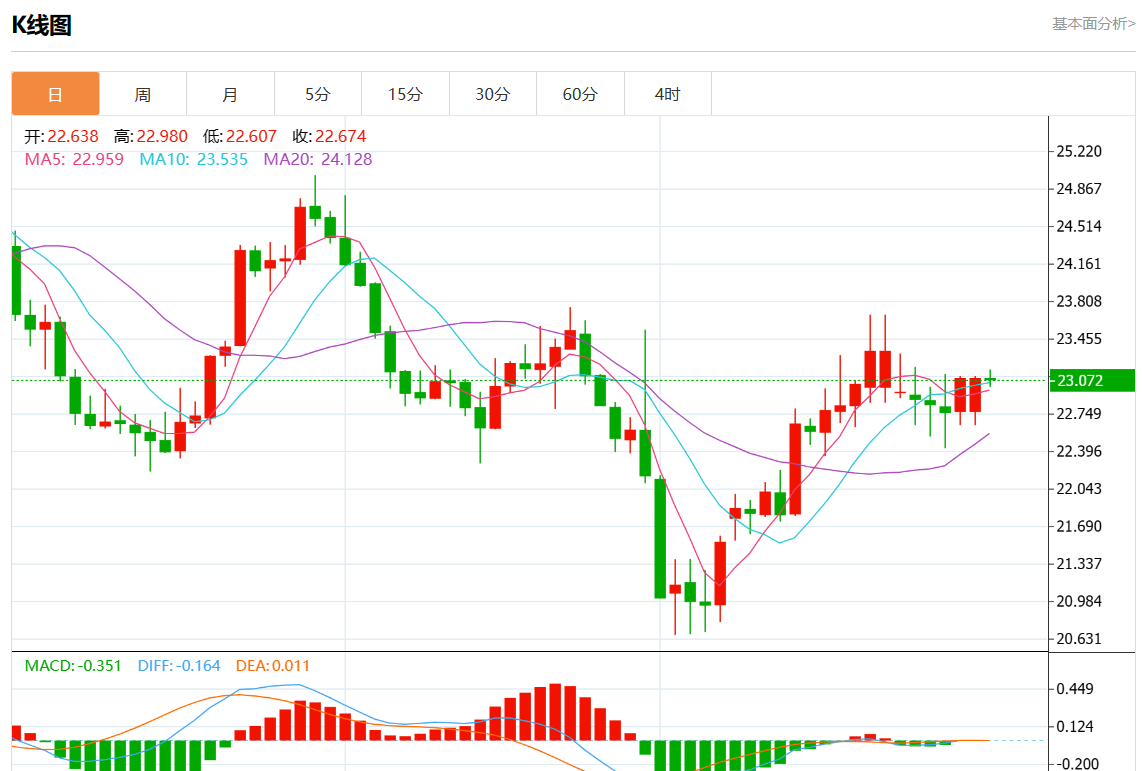
Task: Click the green 23.072 current price tag
Action: pos(1092,380)
